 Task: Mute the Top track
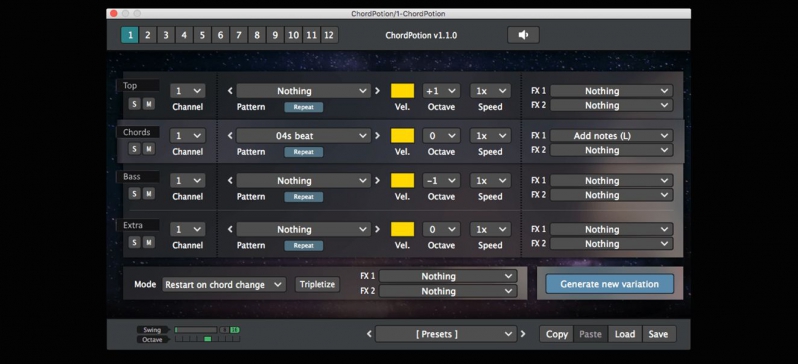[149, 104]
